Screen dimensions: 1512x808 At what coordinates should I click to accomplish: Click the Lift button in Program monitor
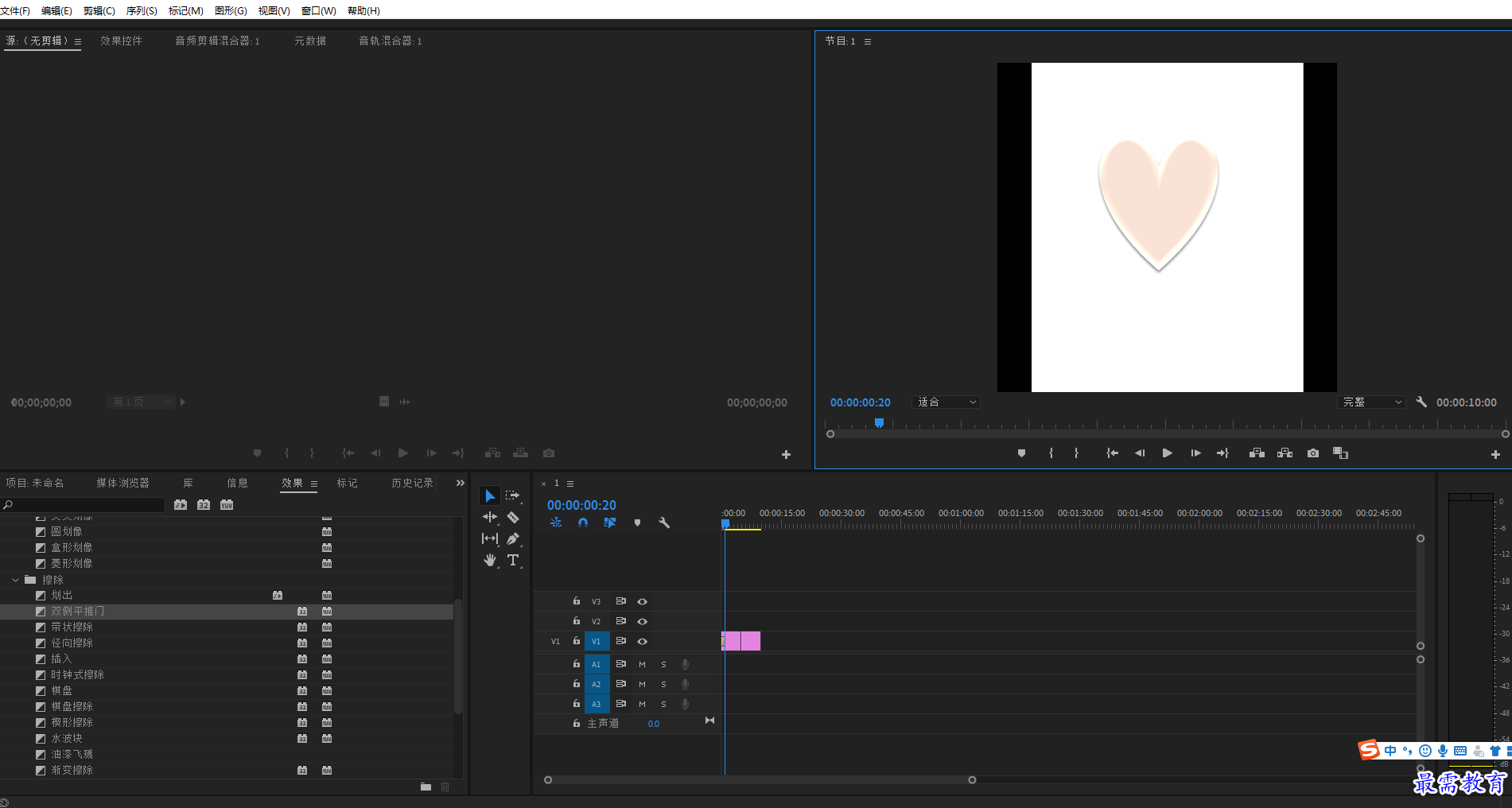point(1257,453)
